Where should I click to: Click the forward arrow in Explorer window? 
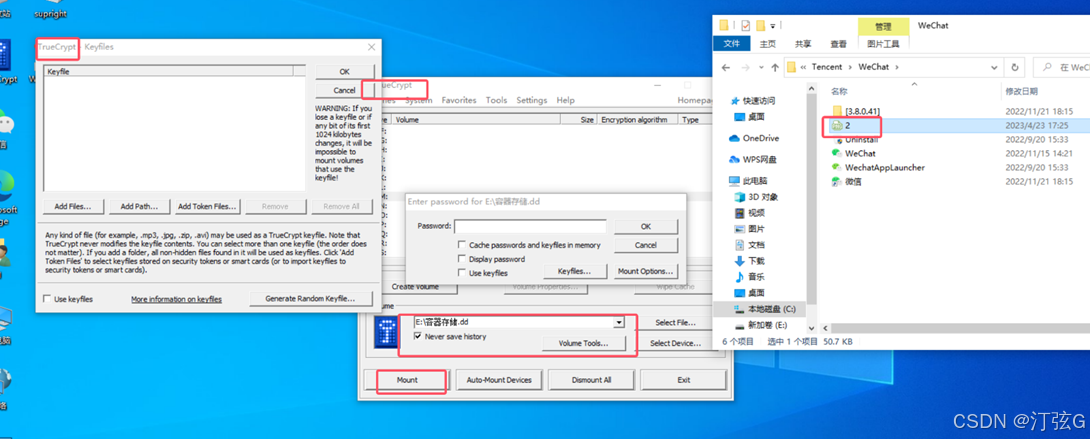(745, 67)
